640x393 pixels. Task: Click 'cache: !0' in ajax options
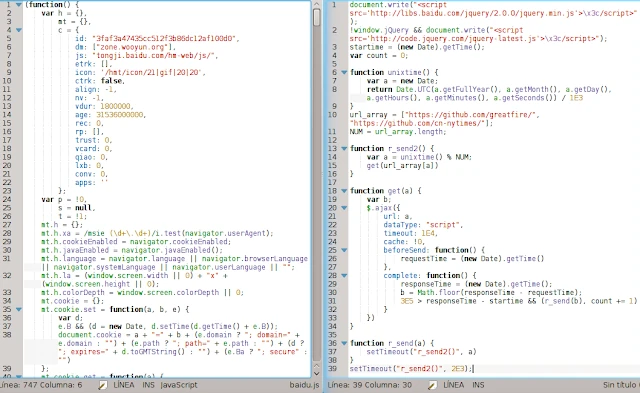click(404, 242)
